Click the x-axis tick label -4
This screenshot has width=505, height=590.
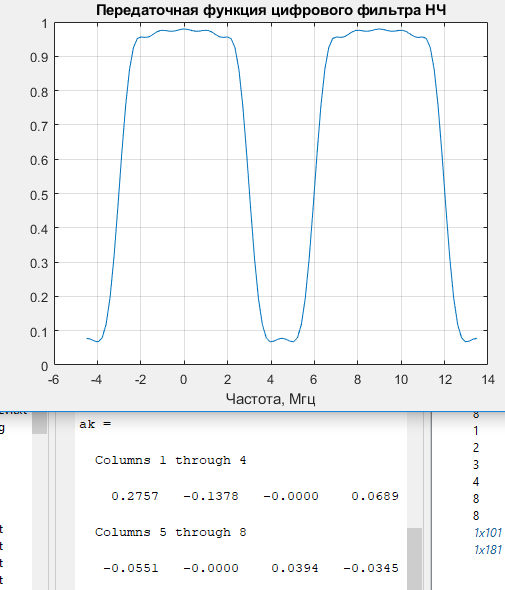tap(96, 380)
